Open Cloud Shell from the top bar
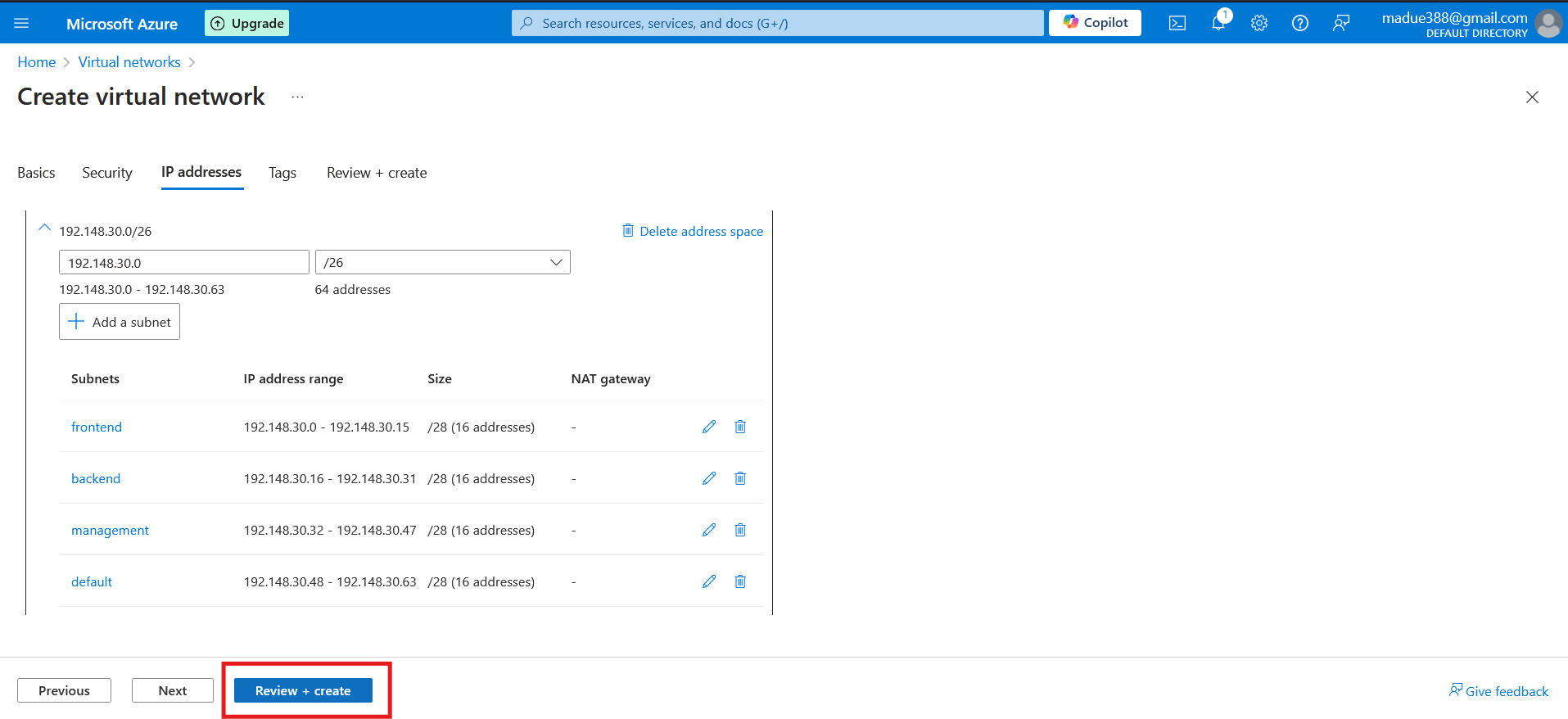1568x719 pixels. tap(1177, 23)
